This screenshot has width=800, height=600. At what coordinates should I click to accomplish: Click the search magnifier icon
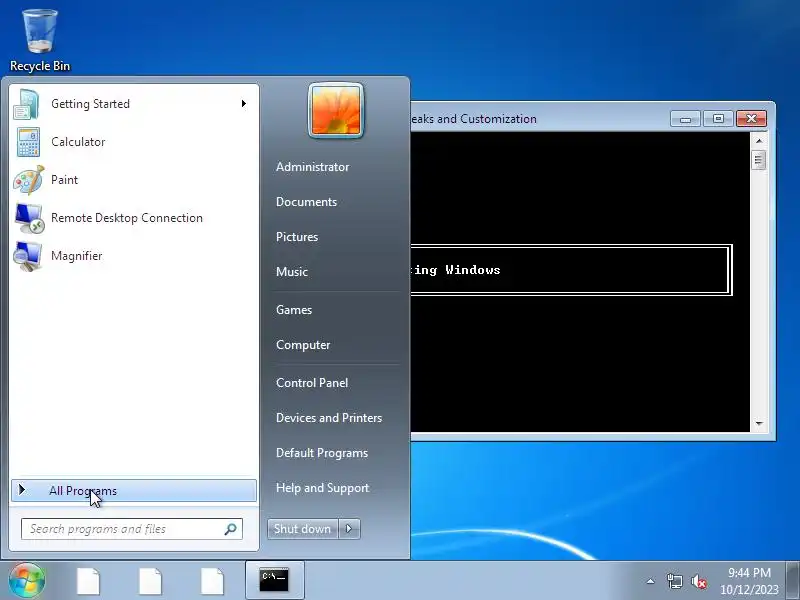click(230, 529)
